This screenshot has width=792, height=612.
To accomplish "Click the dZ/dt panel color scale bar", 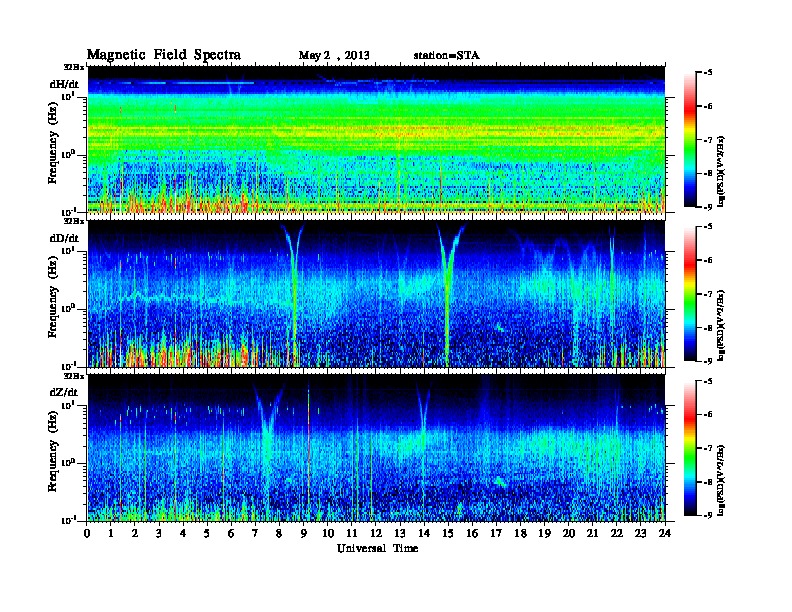I will tap(690, 448).
